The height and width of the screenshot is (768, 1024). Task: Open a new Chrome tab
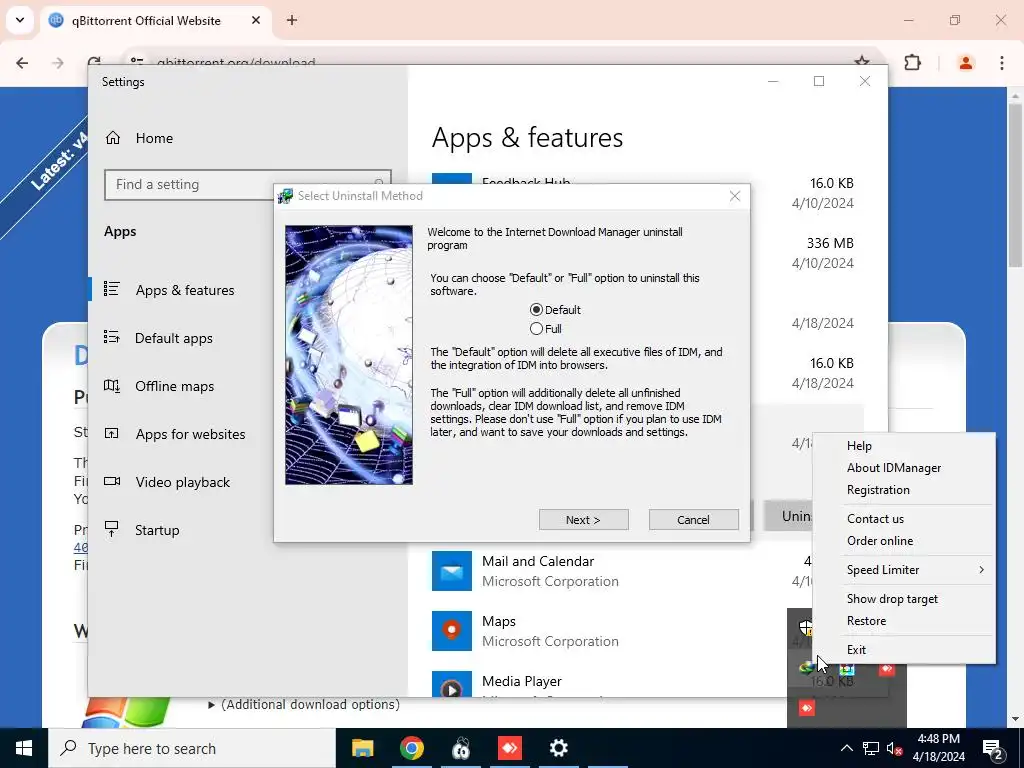[292, 20]
